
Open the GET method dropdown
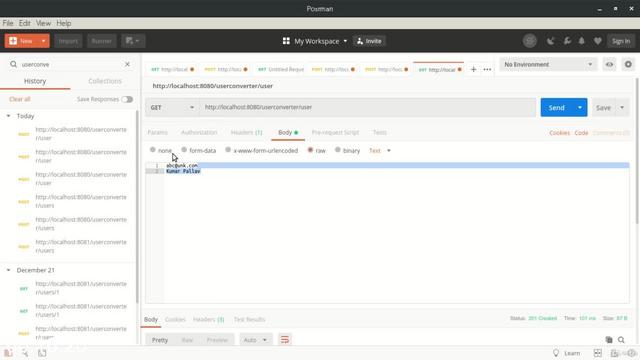pos(172,107)
